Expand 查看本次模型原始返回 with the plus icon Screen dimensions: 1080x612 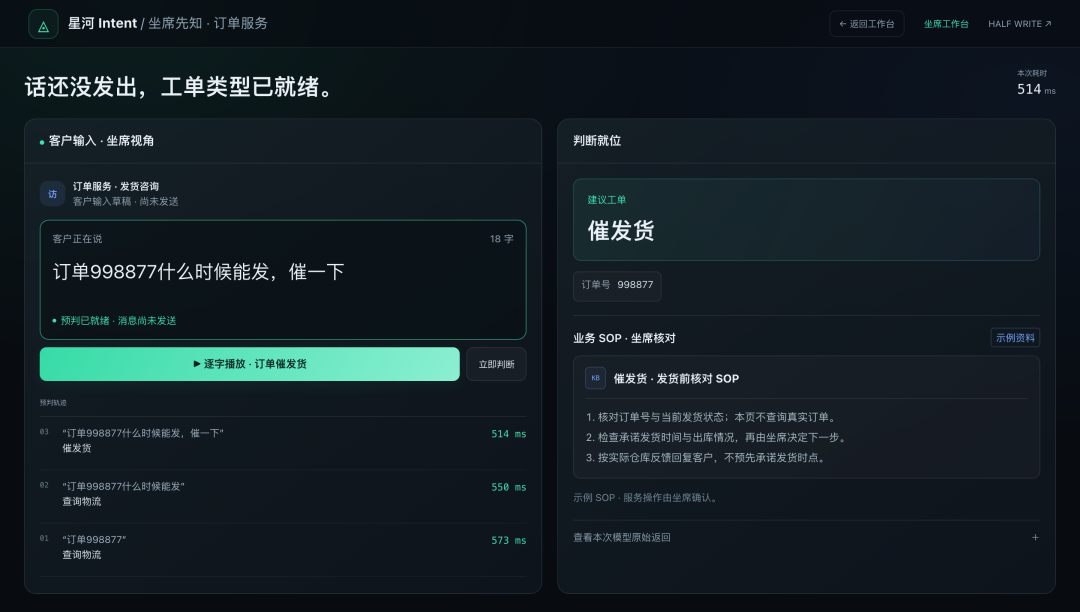click(x=1035, y=538)
